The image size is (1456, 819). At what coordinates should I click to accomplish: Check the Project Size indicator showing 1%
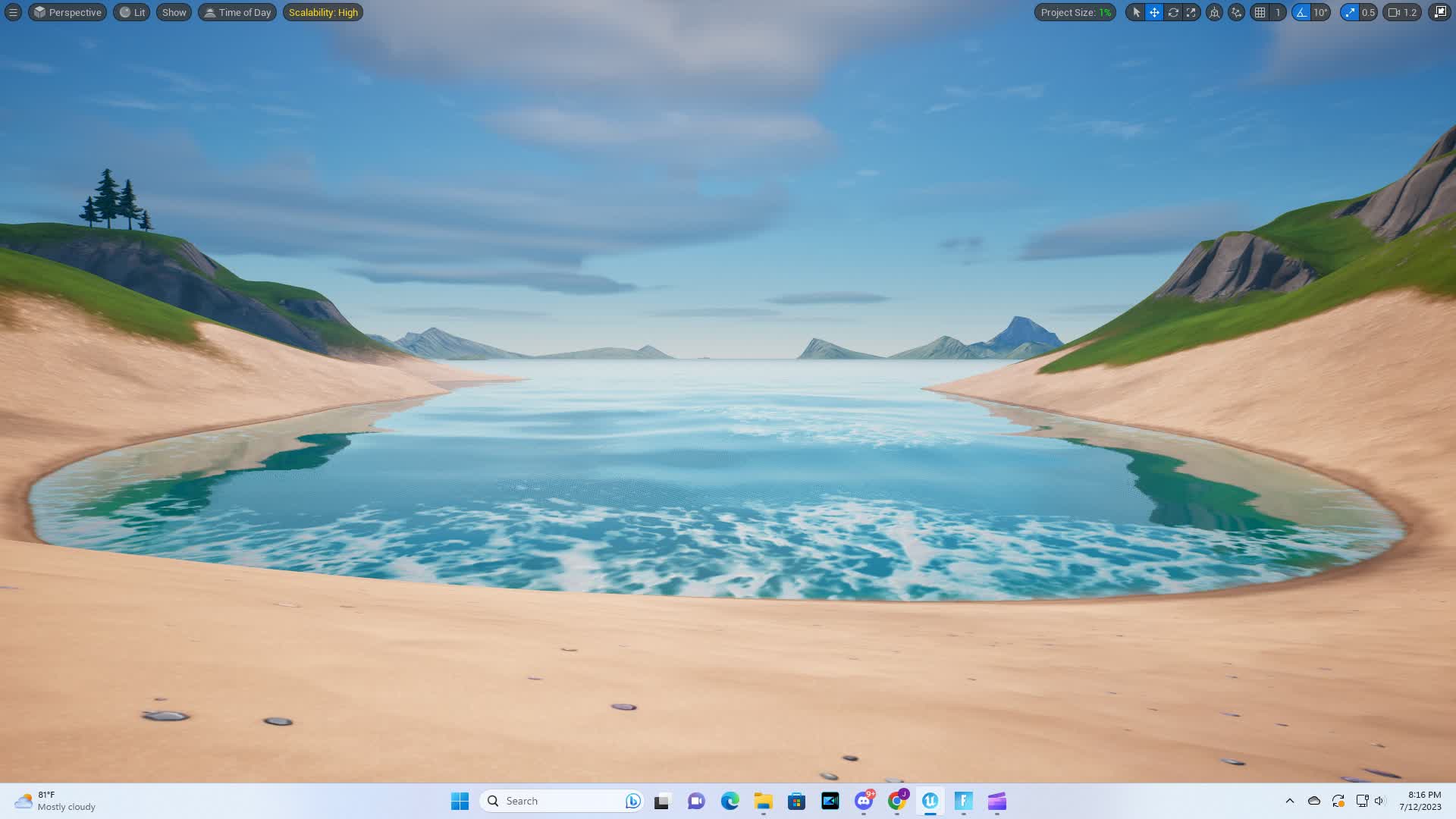click(1074, 12)
